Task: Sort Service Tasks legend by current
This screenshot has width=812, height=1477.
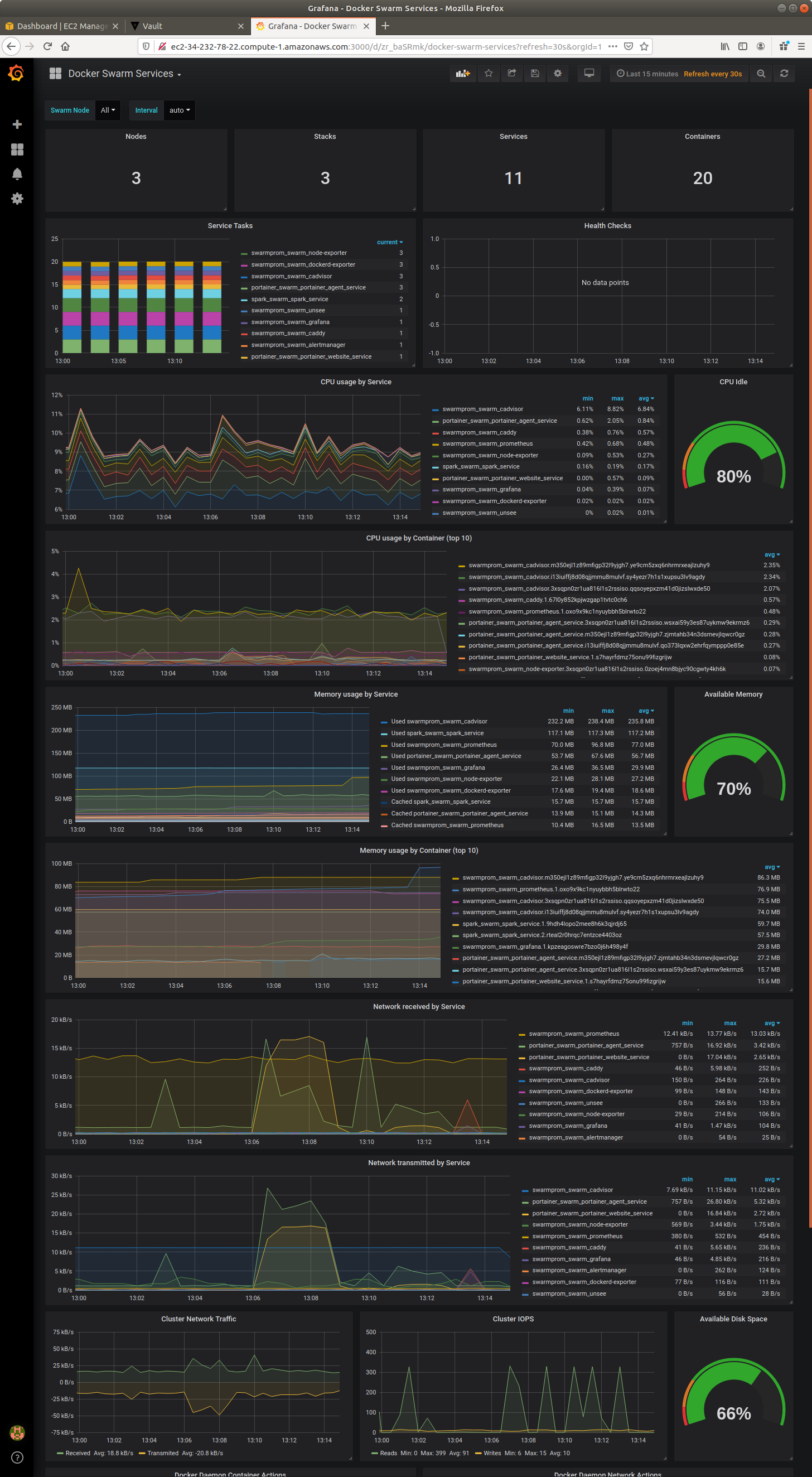Action: [x=389, y=242]
